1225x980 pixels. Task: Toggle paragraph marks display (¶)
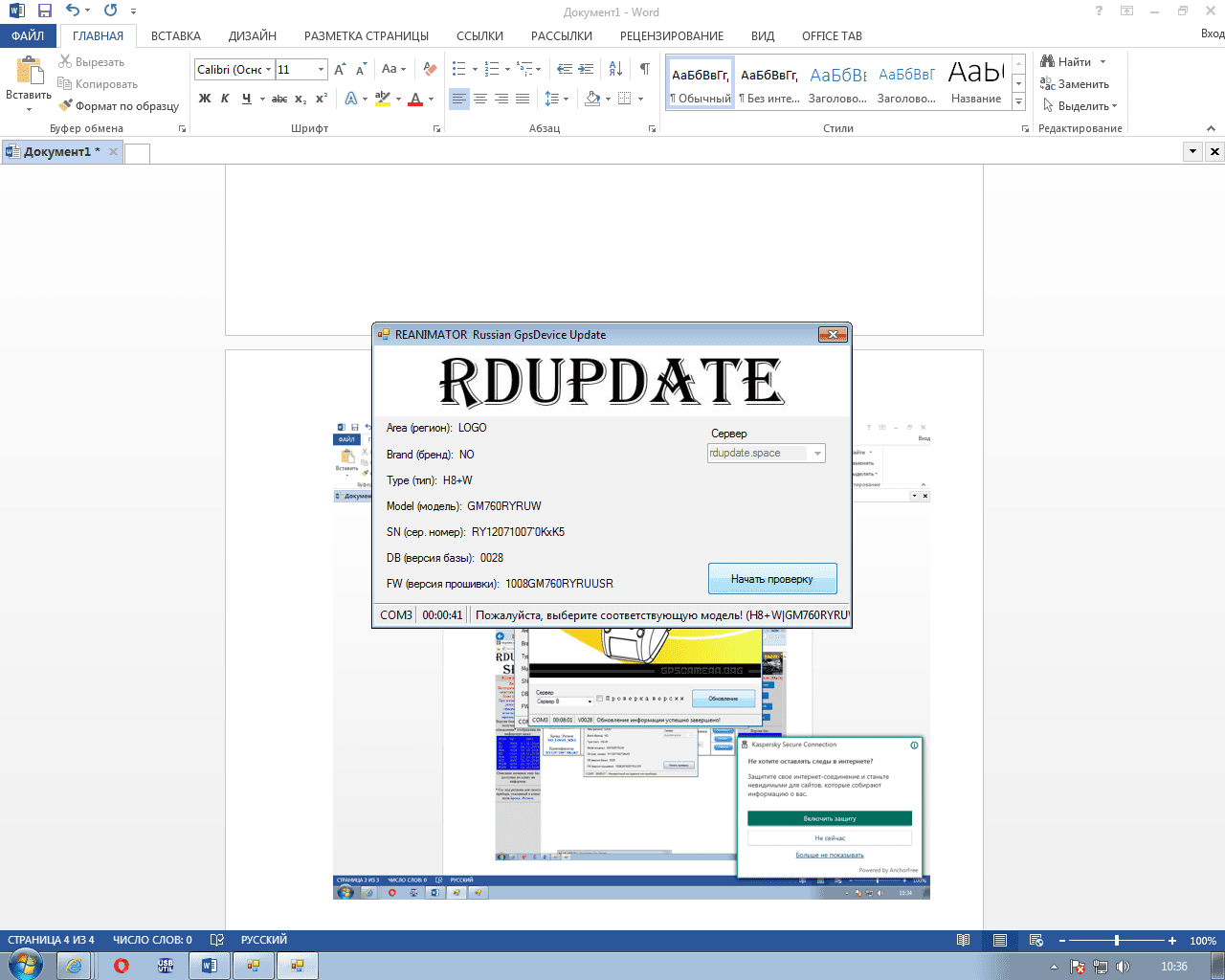pyautogui.click(x=644, y=69)
